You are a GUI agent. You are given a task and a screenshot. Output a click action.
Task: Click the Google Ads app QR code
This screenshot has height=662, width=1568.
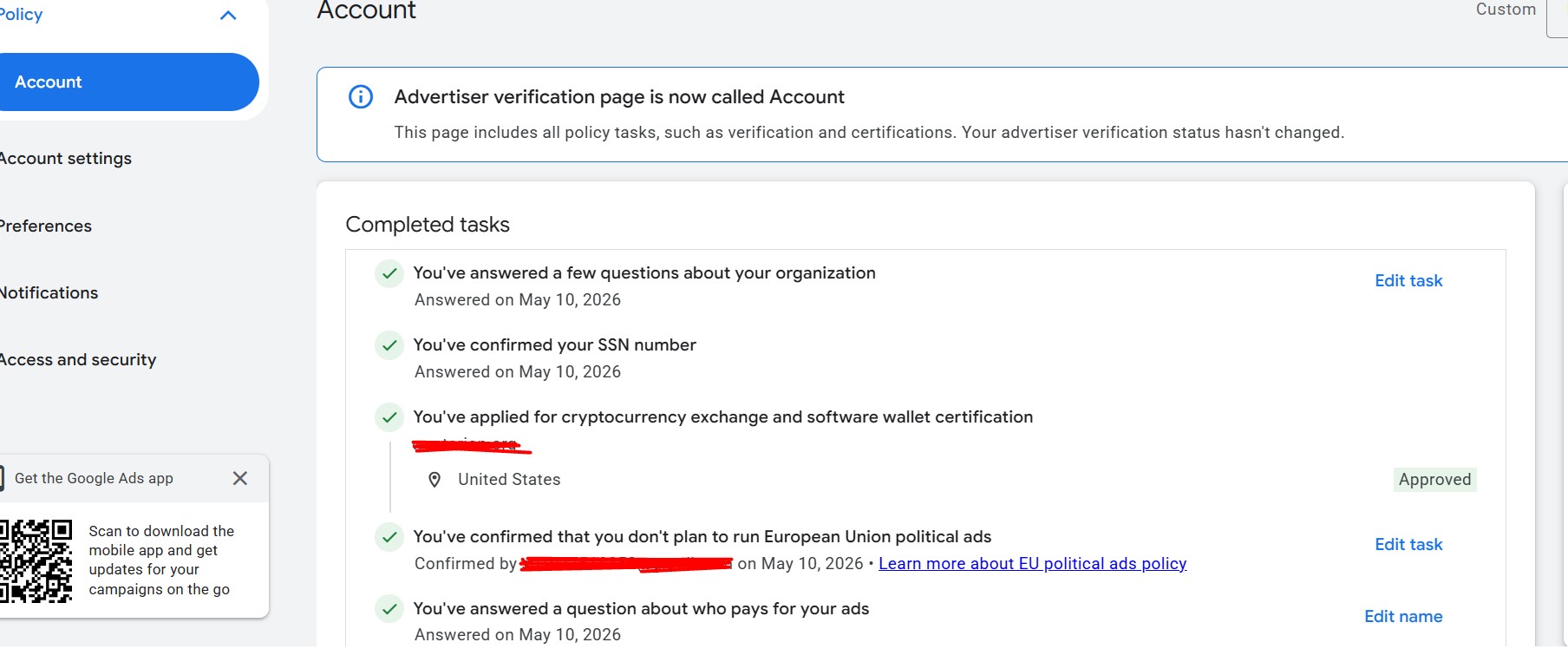pyautogui.click(x=36, y=560)
